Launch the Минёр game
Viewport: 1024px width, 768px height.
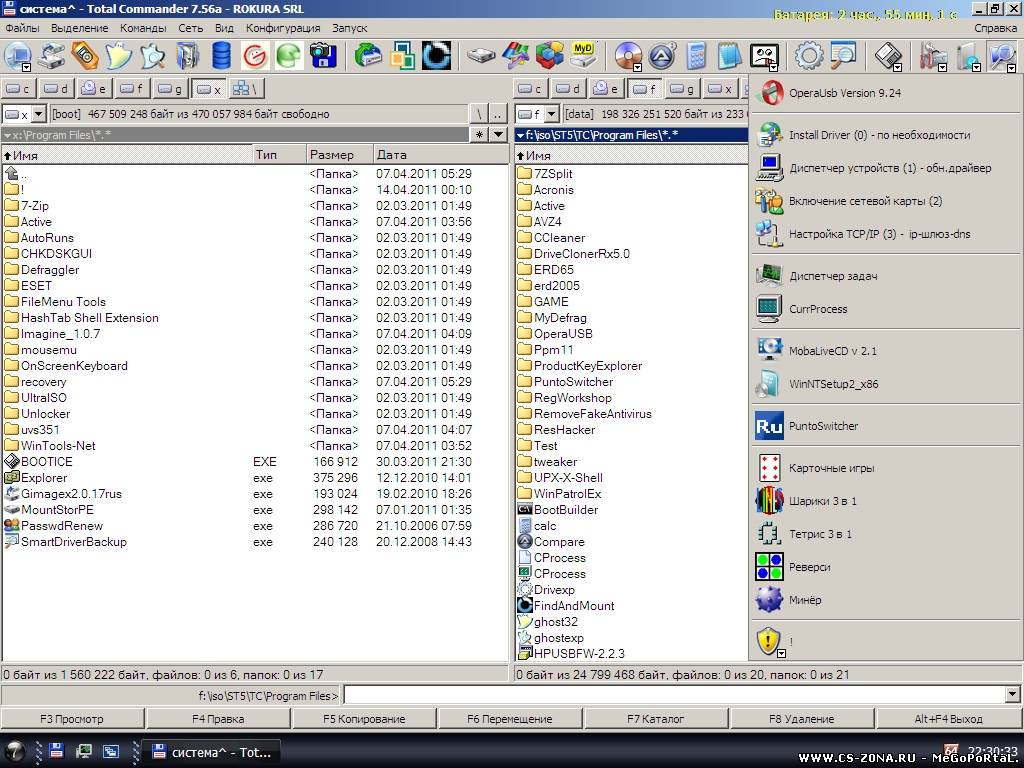click(x=886, y=600)
